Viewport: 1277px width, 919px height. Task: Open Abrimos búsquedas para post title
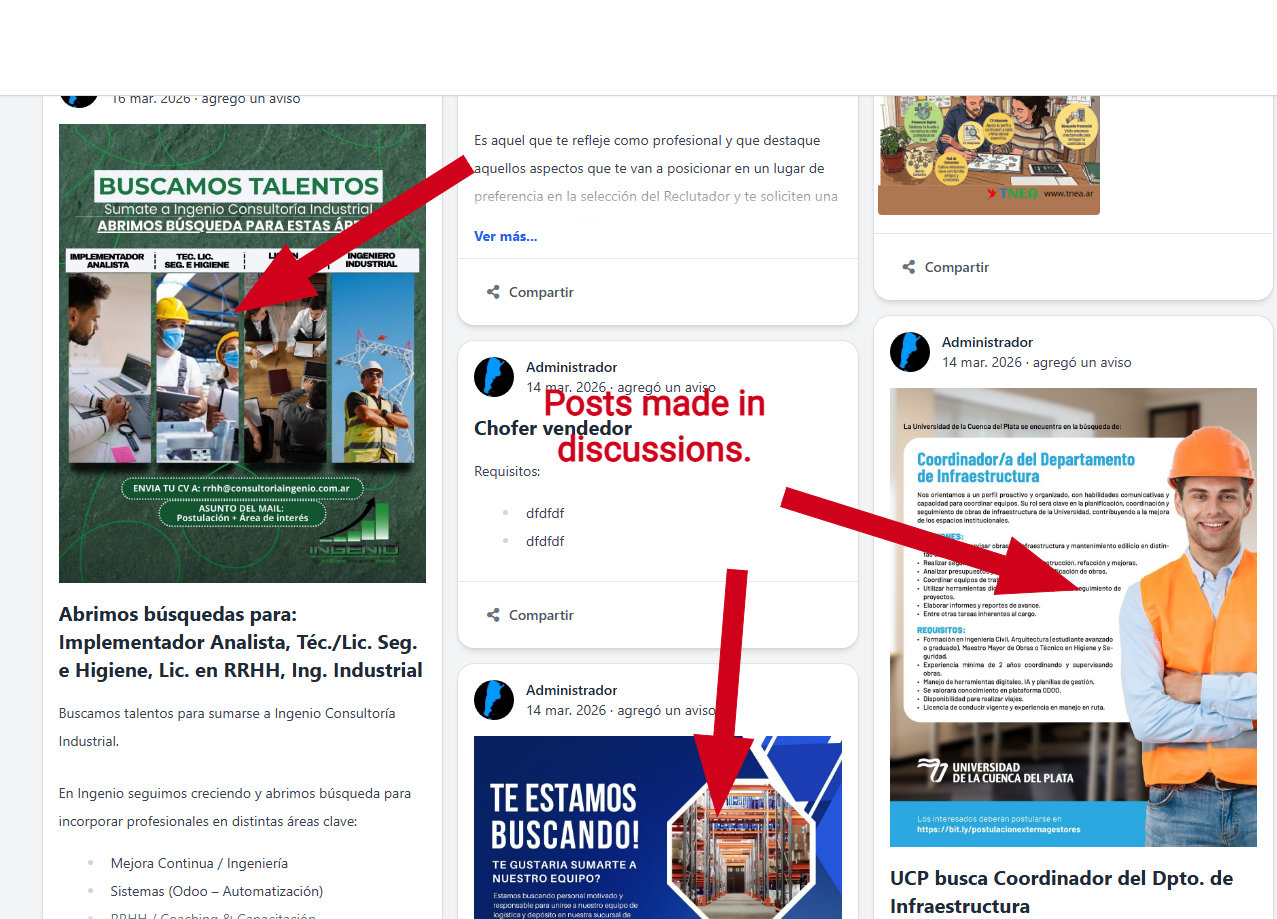point(240,642)
